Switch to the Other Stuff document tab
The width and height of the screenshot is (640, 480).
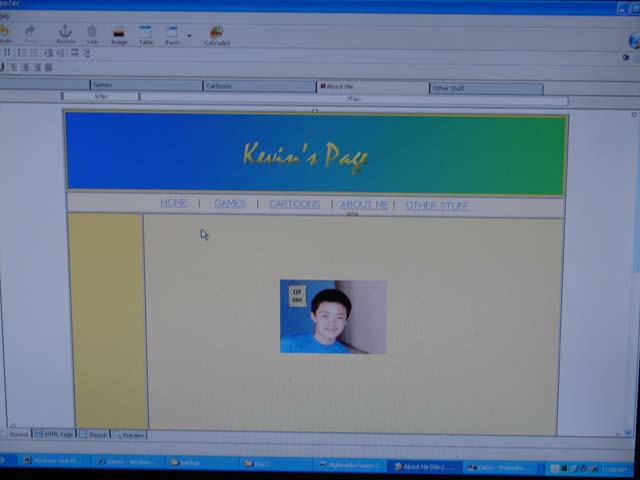pos(486,88)
